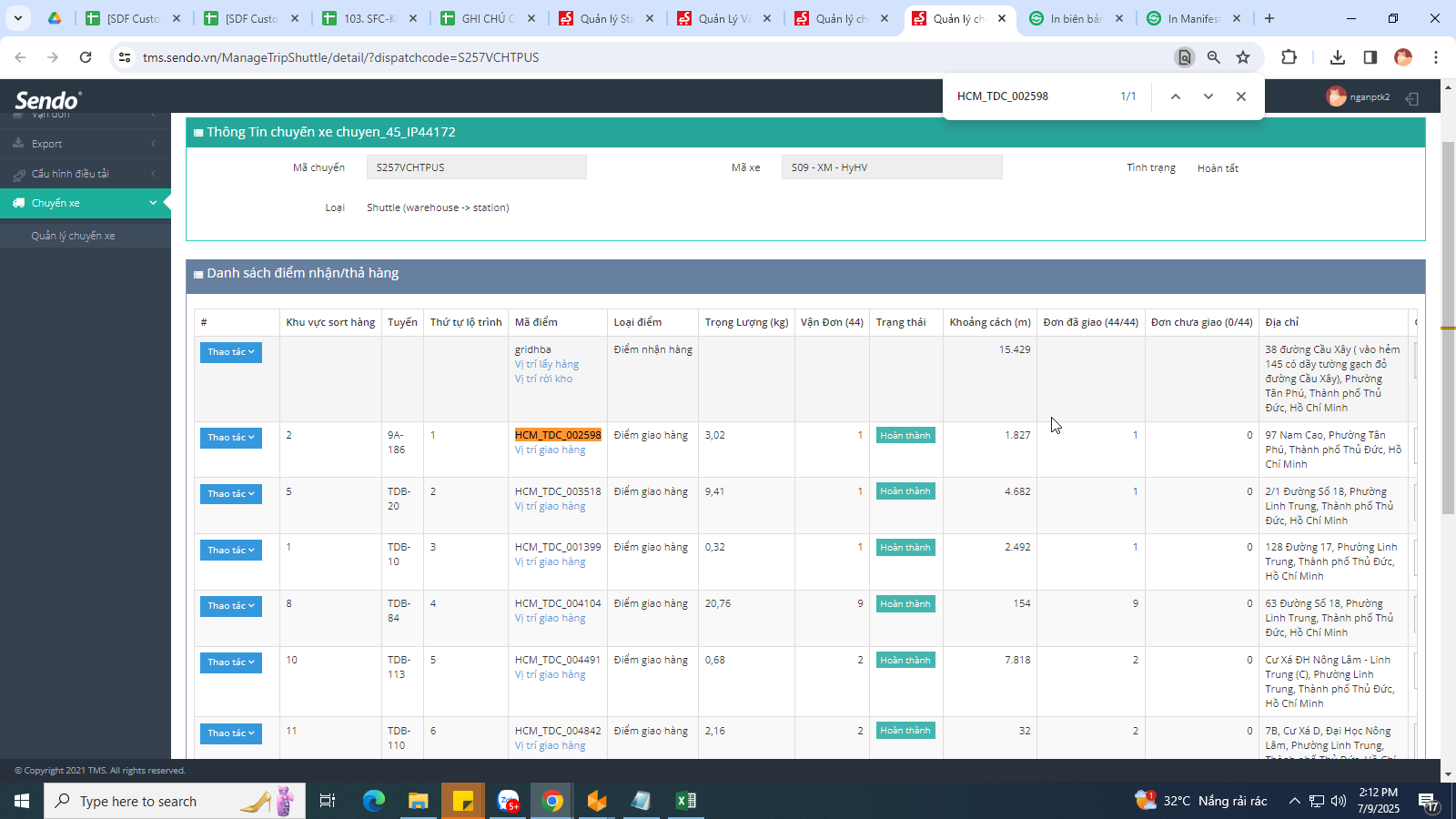Screen dimensions: 1456x819
Task: Reload the page with refresh icon
Action: [86, 57]
